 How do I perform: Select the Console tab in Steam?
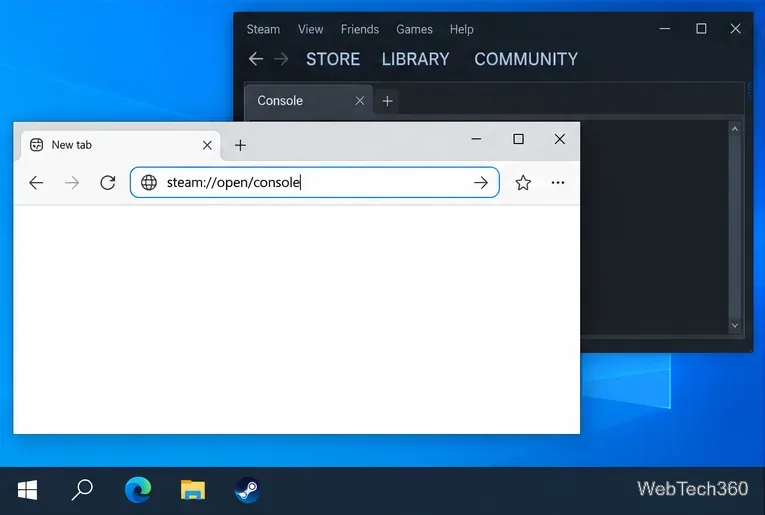[308, 100]
